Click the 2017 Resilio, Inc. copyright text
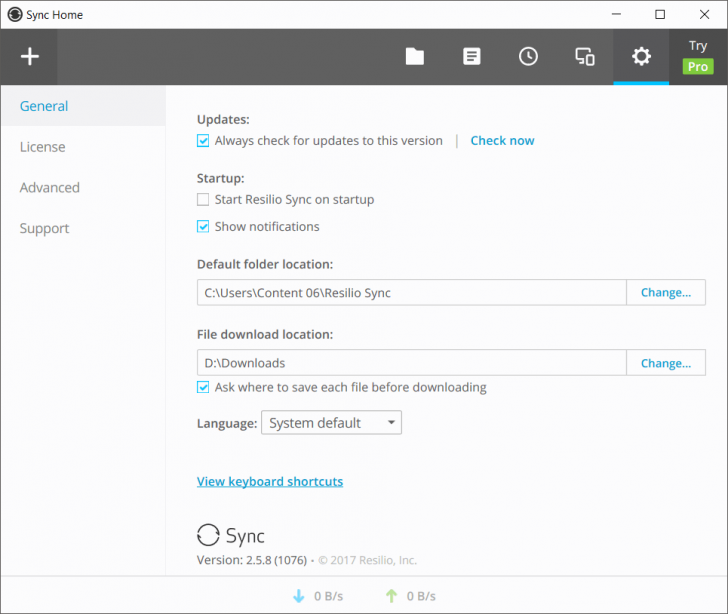728x614 pixels. coord(368,560)
